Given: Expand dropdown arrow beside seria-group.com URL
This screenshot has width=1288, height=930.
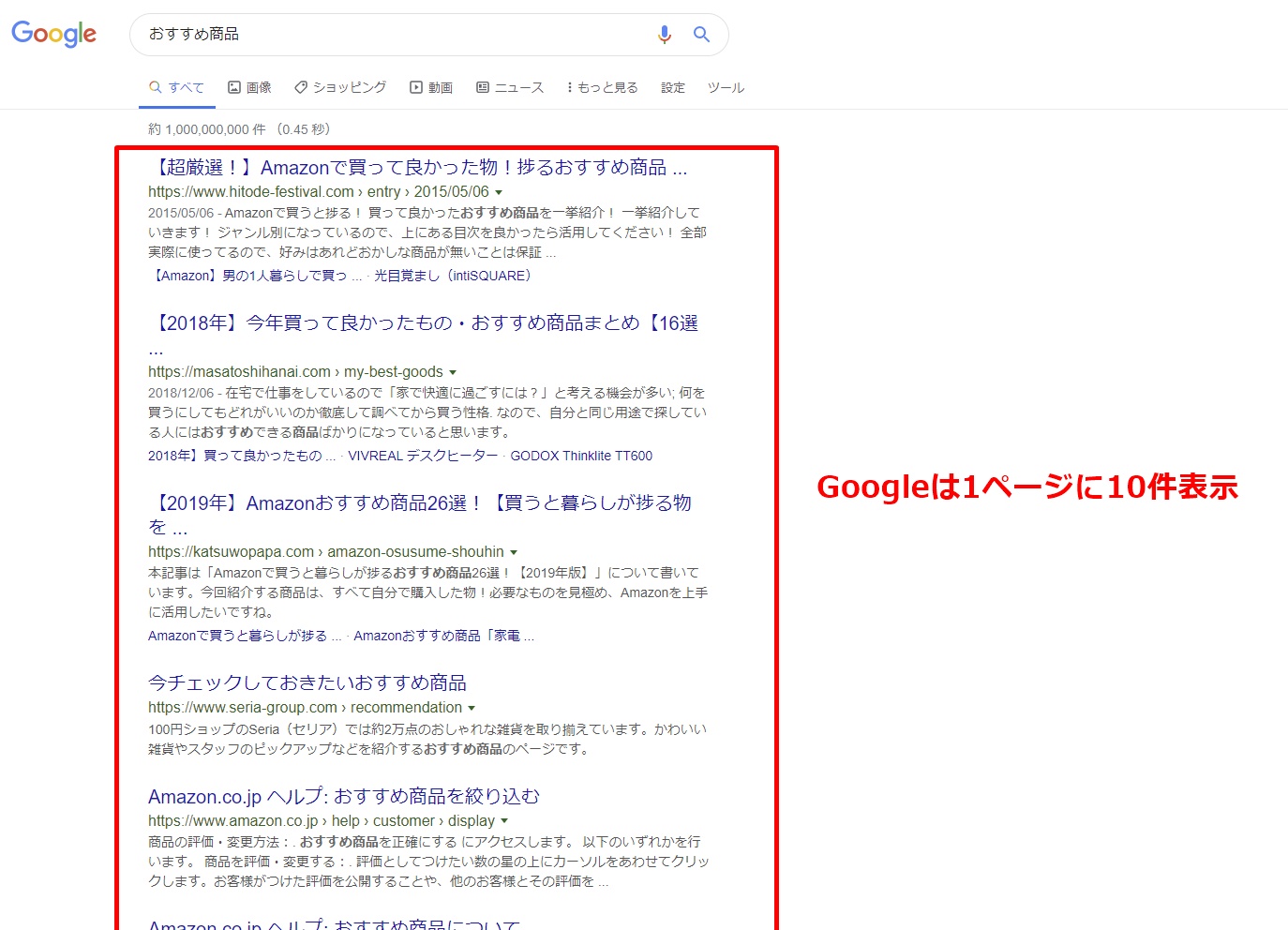Looking at the screenshot, I should click(x=472, y=708).
